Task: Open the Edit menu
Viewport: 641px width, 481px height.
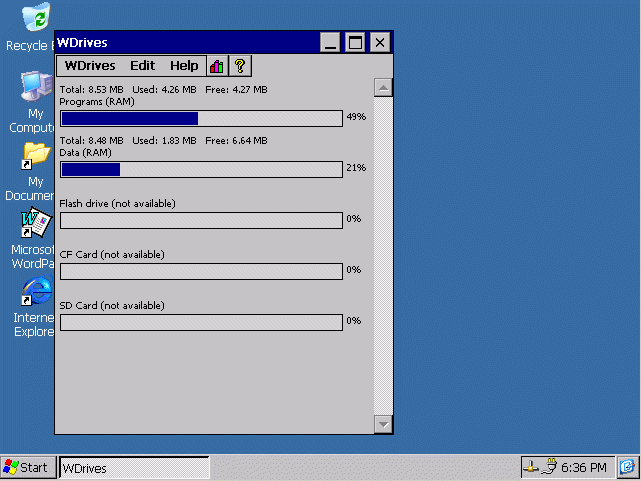Action: [x=143, y=66]
